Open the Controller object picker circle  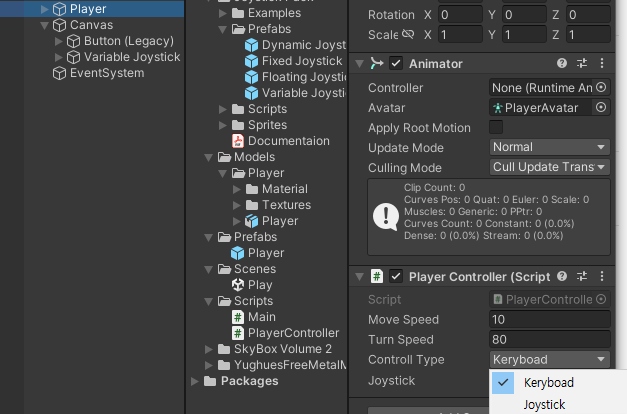tap(601, 87)
